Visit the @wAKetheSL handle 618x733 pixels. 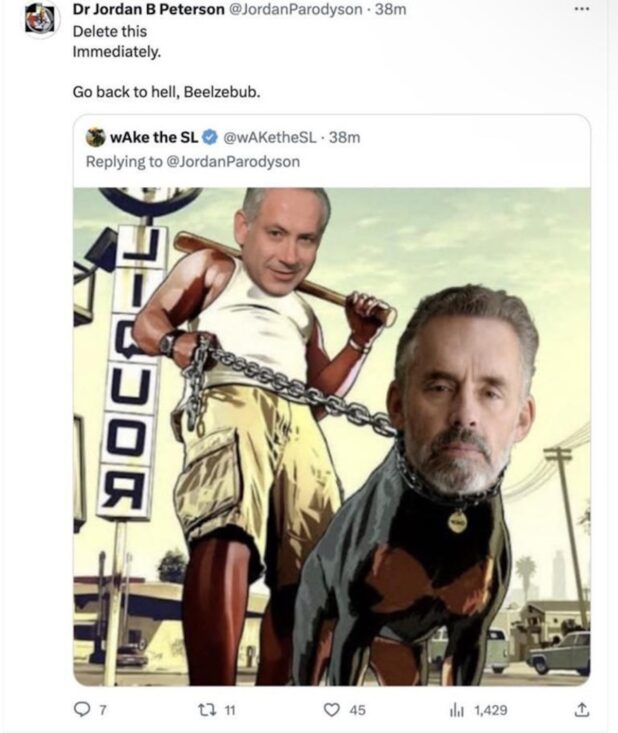[270, 137]
